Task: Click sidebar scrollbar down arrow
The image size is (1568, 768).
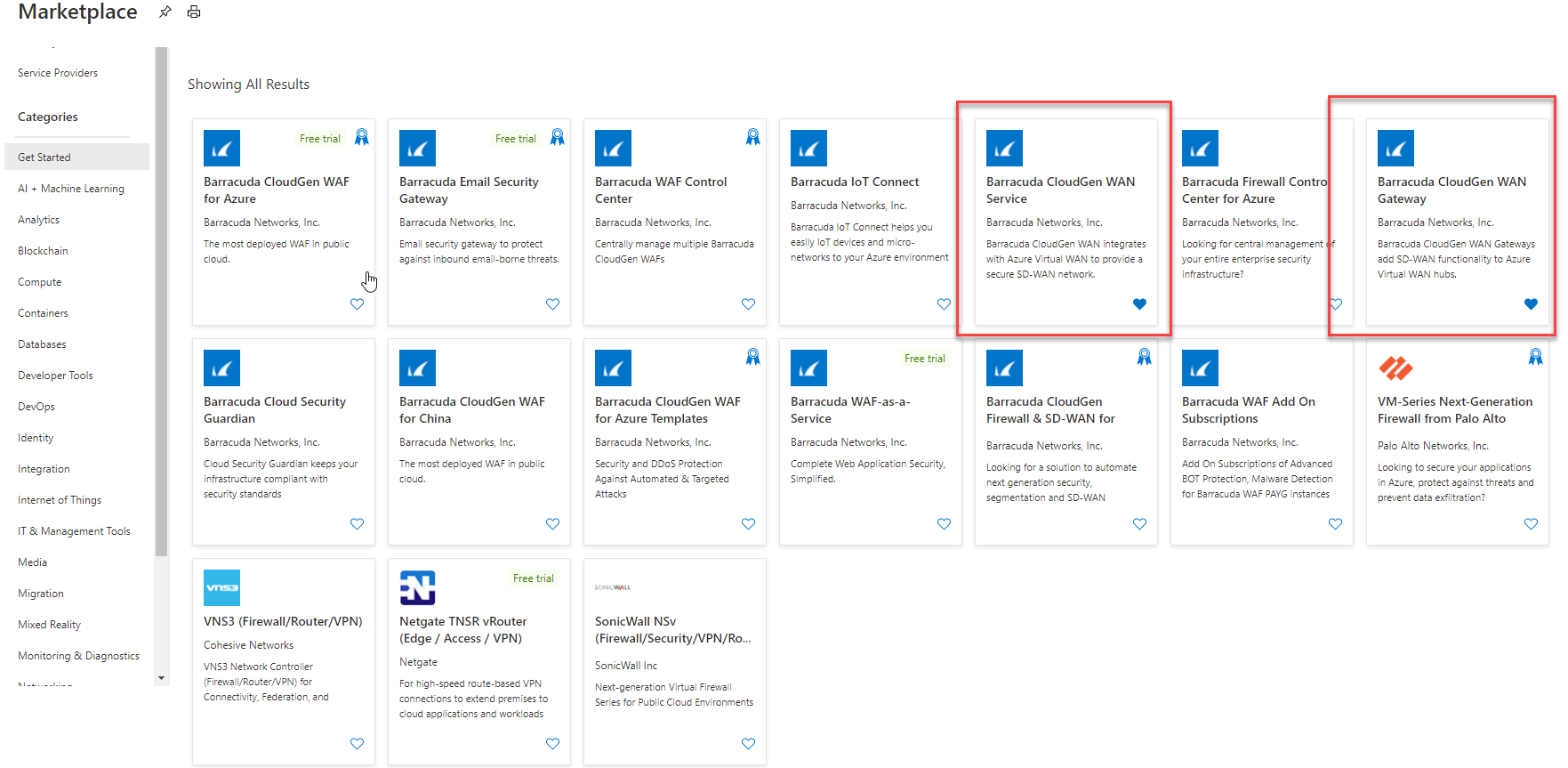Action: [x=161, y=678]
